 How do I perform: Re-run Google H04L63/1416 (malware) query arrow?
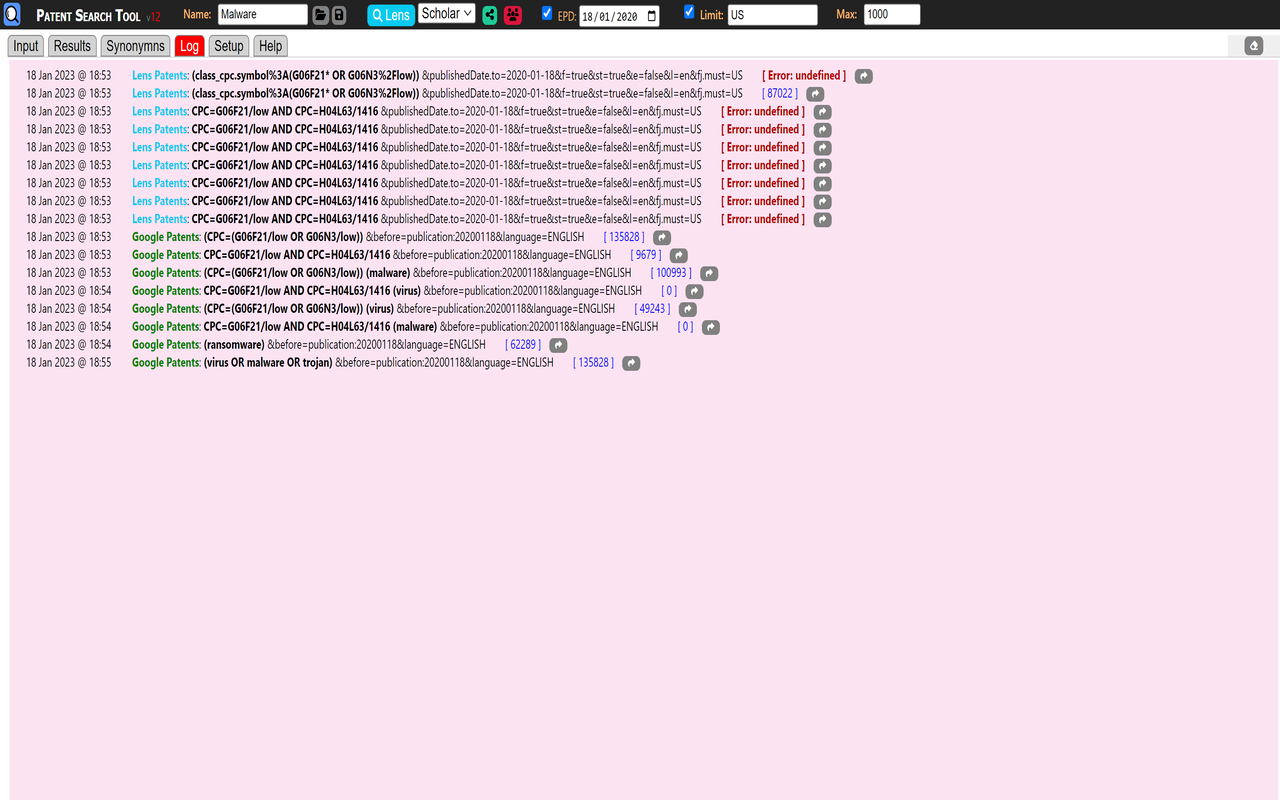[710, 328]
